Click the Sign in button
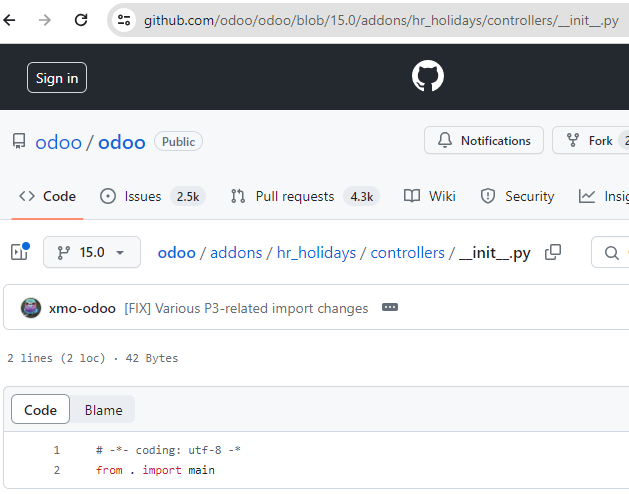The width and height of the screenshot is (629, 494). 57,78
